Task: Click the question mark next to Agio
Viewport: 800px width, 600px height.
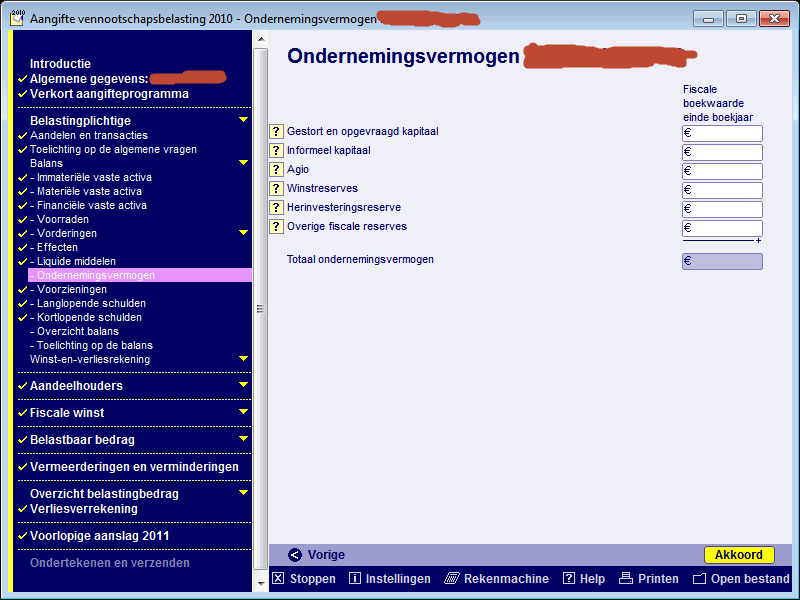Action: pyautogui.click(x=277, y=171)
